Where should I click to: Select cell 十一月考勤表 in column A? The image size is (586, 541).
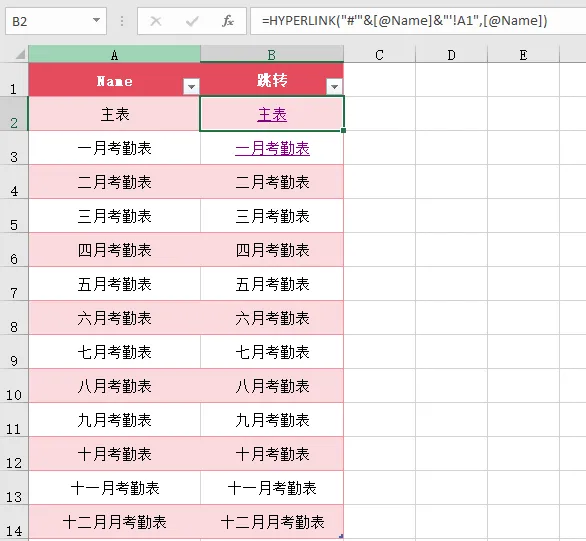click(x=114, y=488)
